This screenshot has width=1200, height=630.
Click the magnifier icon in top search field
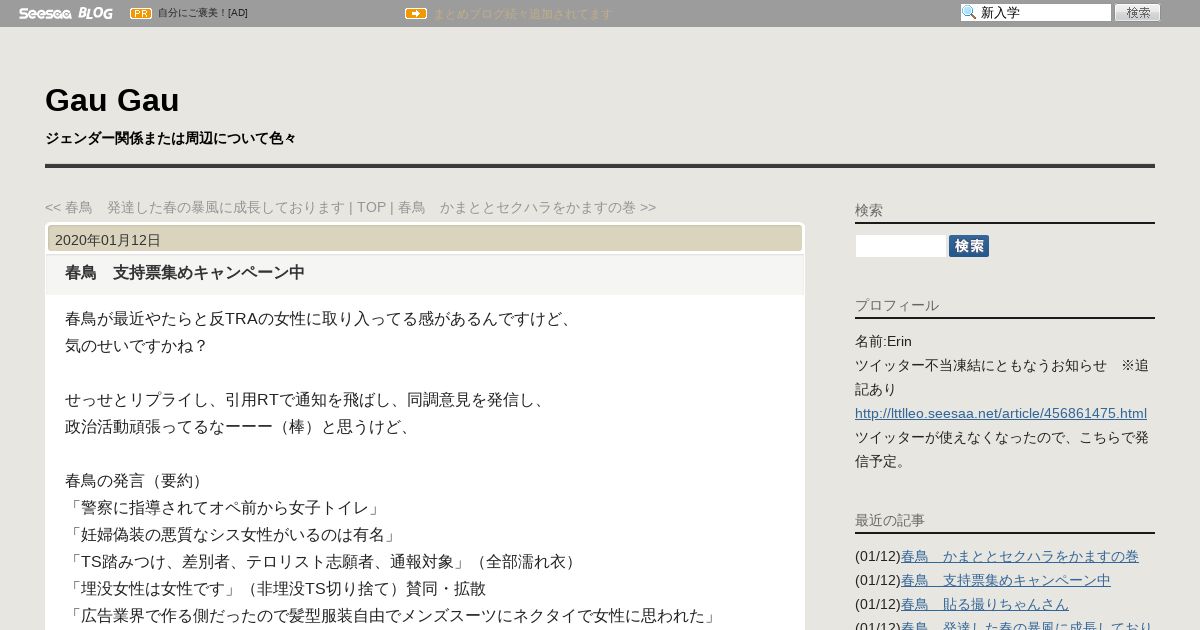click(x=969, y=12)
